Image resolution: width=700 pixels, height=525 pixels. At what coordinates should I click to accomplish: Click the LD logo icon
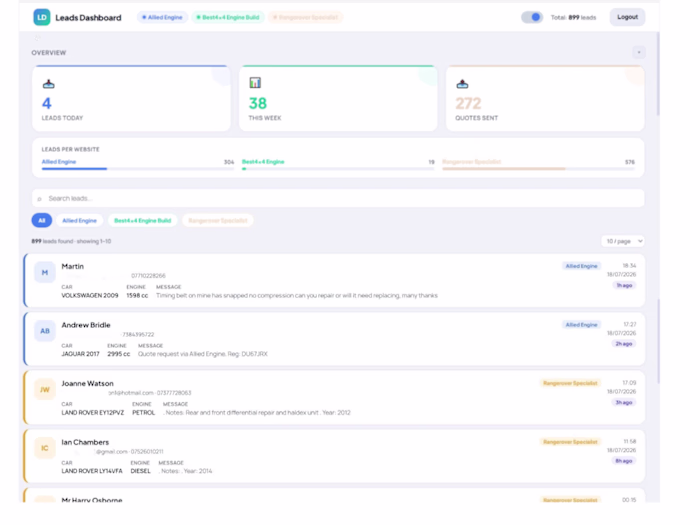pos(42,17)
